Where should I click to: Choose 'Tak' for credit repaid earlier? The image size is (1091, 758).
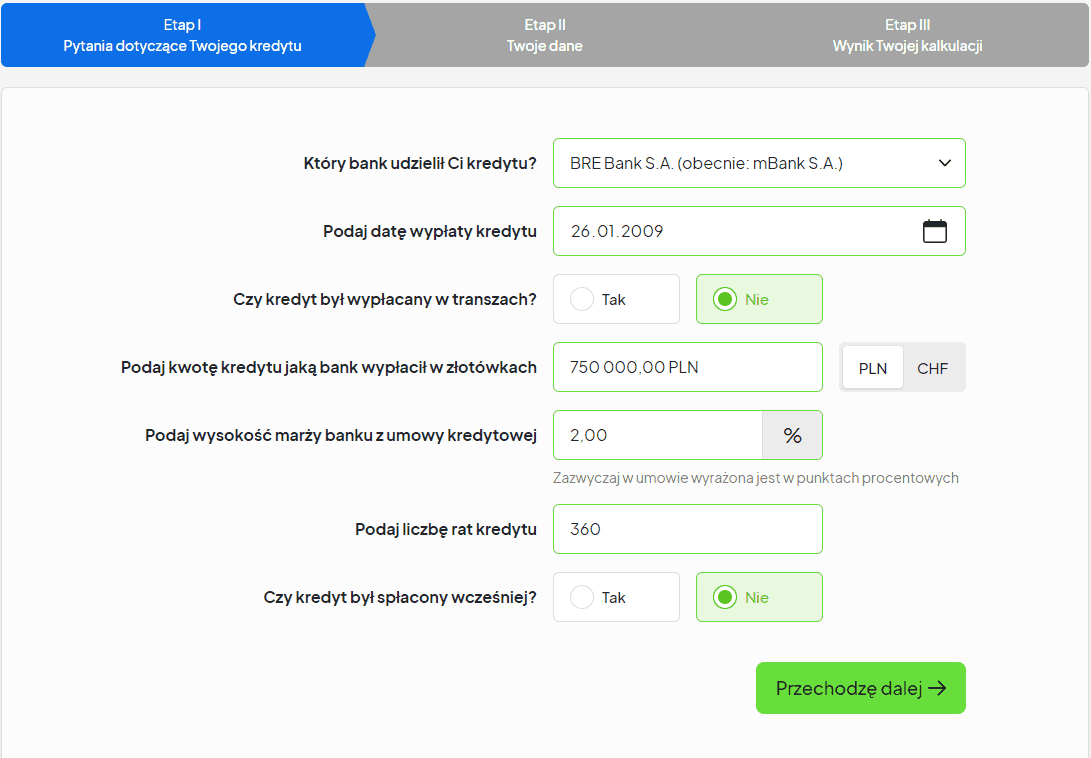(616, 597)
